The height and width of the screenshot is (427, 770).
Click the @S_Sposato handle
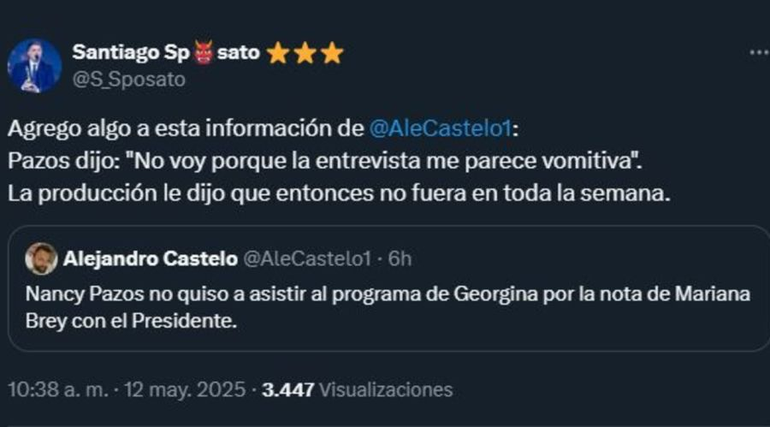[128, 80]
